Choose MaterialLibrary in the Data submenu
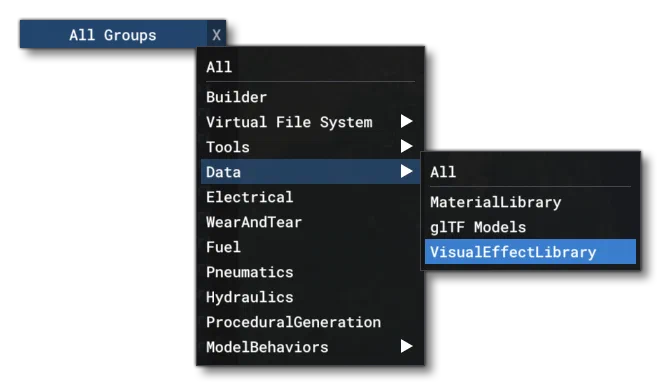This screenshot has width=661, height=386. [x=530, y=202]
